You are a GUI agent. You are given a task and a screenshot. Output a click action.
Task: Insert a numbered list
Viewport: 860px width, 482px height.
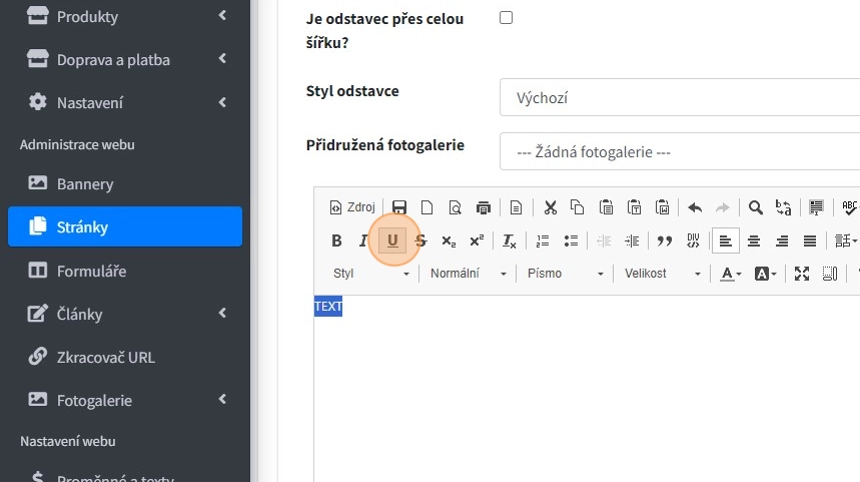543,241
